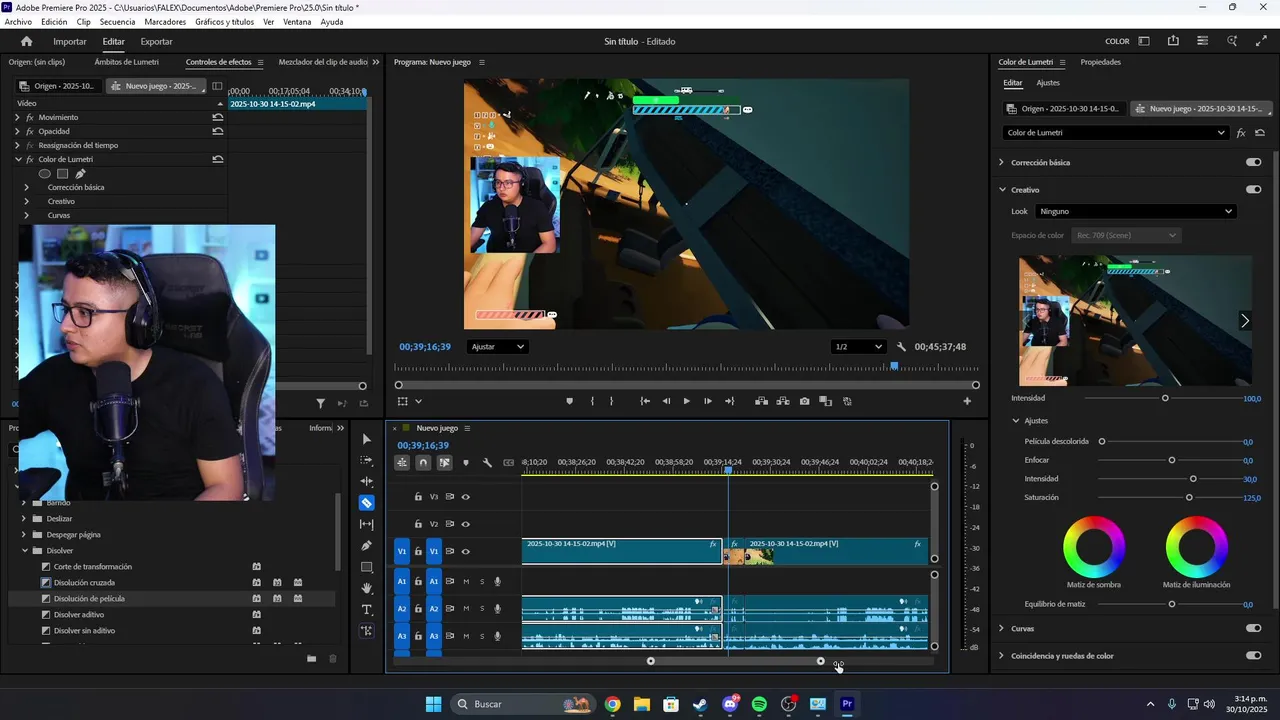This screenshot has height=720, width=1280.
Task: Open the Archivo menu
Action: [18, 22]
